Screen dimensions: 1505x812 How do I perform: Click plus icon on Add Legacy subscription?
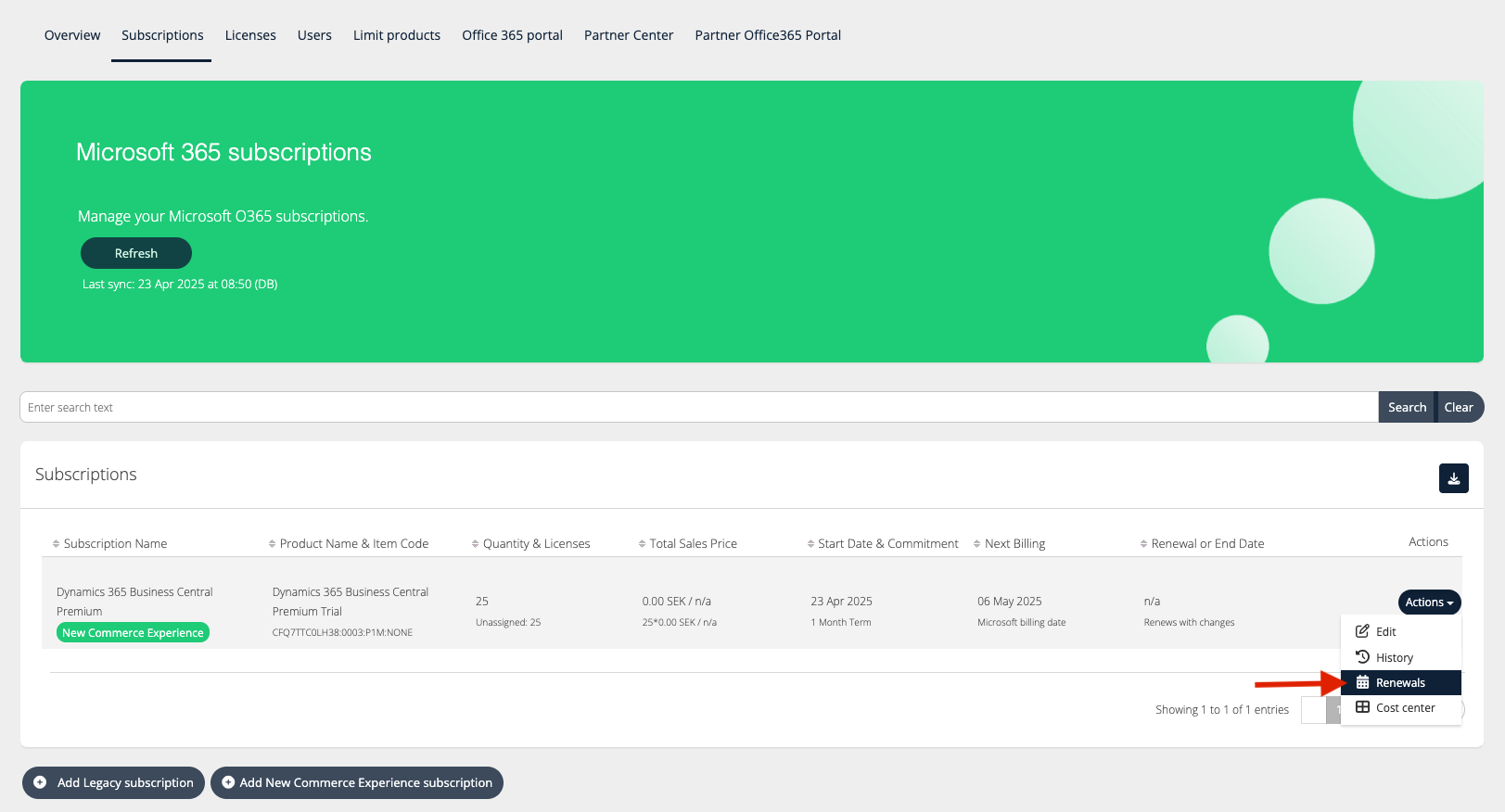(40, 782)
